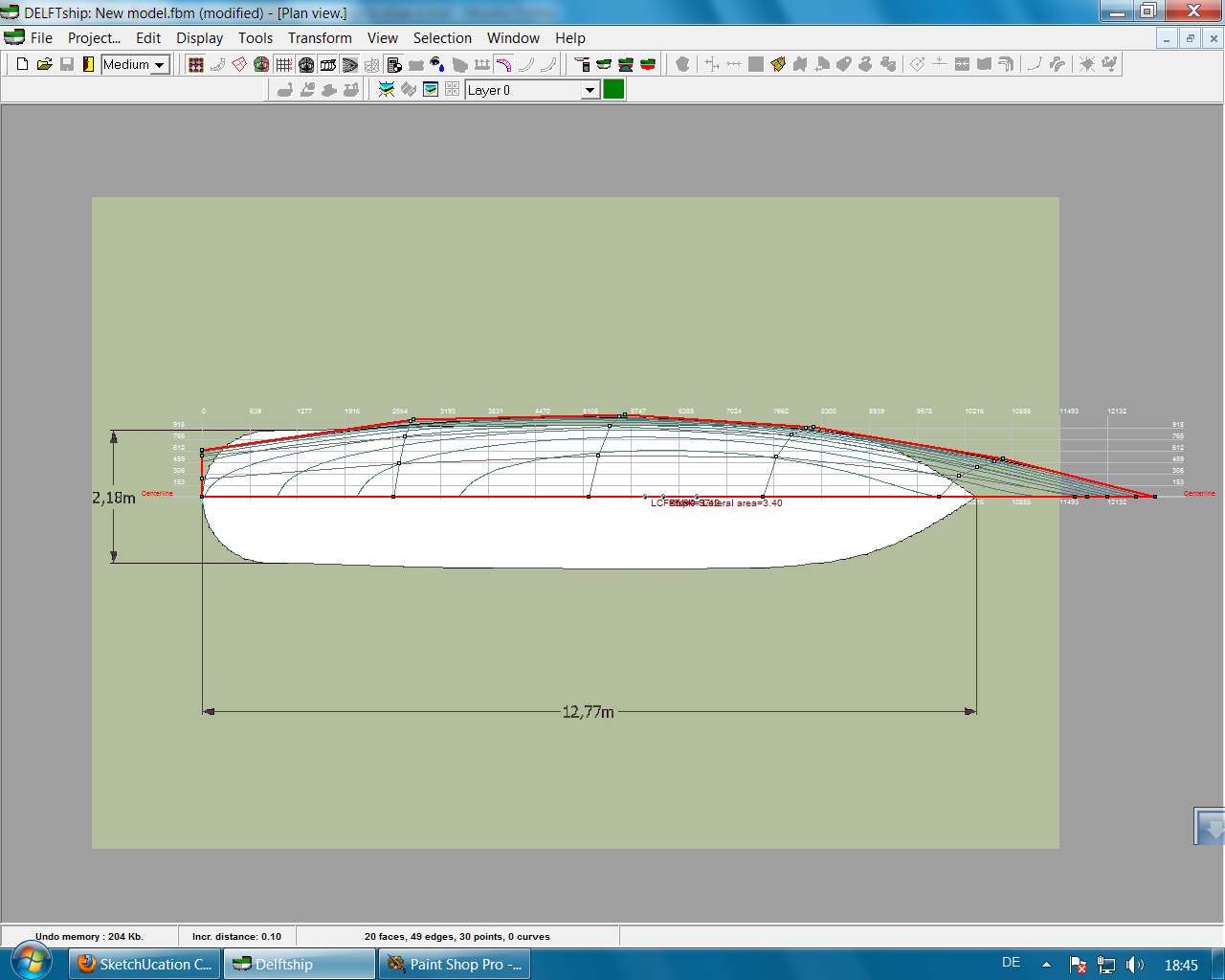Toggle the pink curvature curve icon

click(x=503, y=64)
